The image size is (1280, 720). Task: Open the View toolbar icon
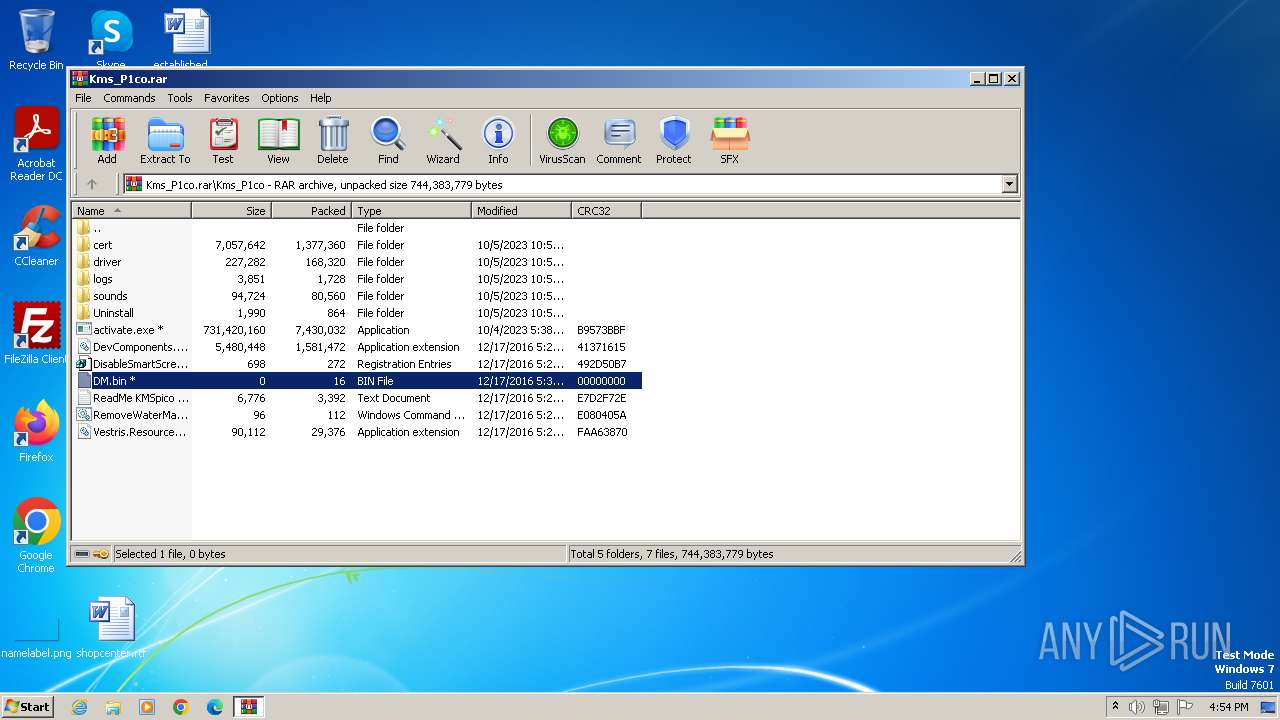pos(278,141)
